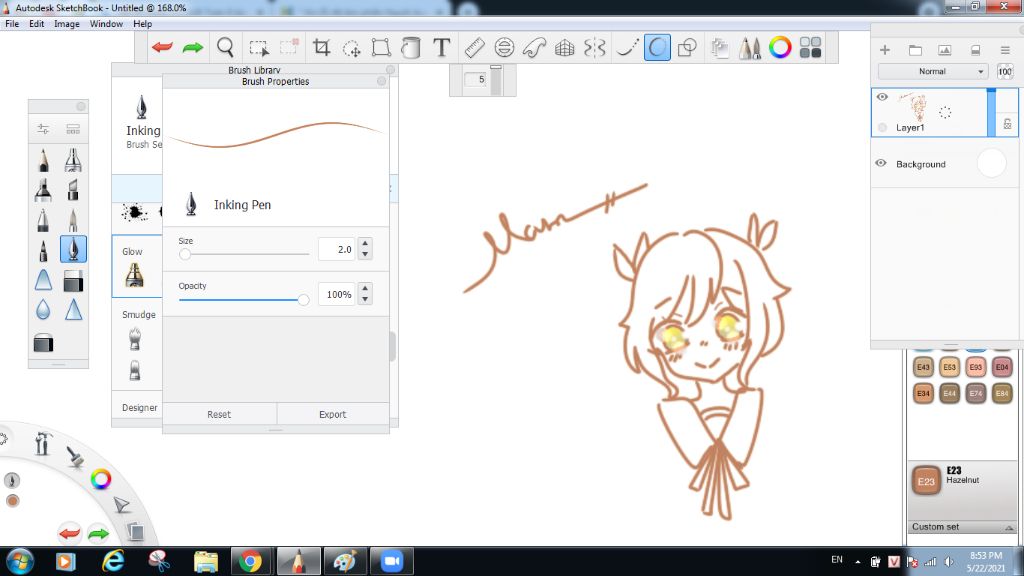Select the E04 Copic color swatch

click(1002, 367)
